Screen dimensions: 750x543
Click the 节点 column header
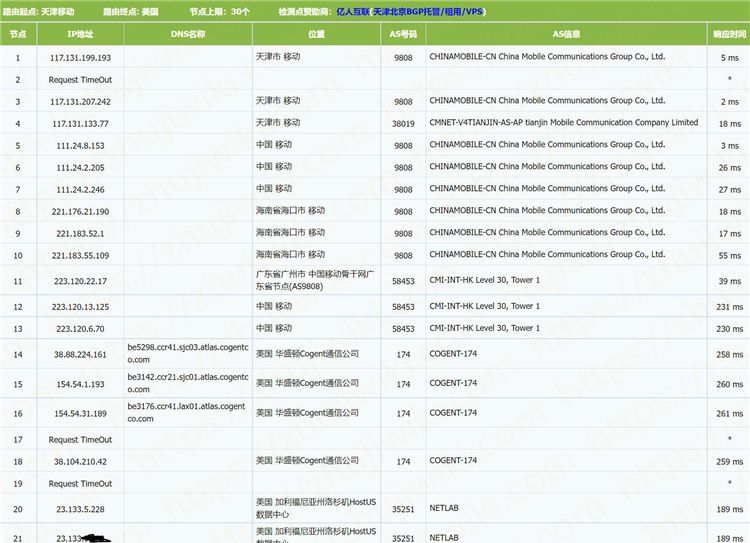tap(18, 34)
